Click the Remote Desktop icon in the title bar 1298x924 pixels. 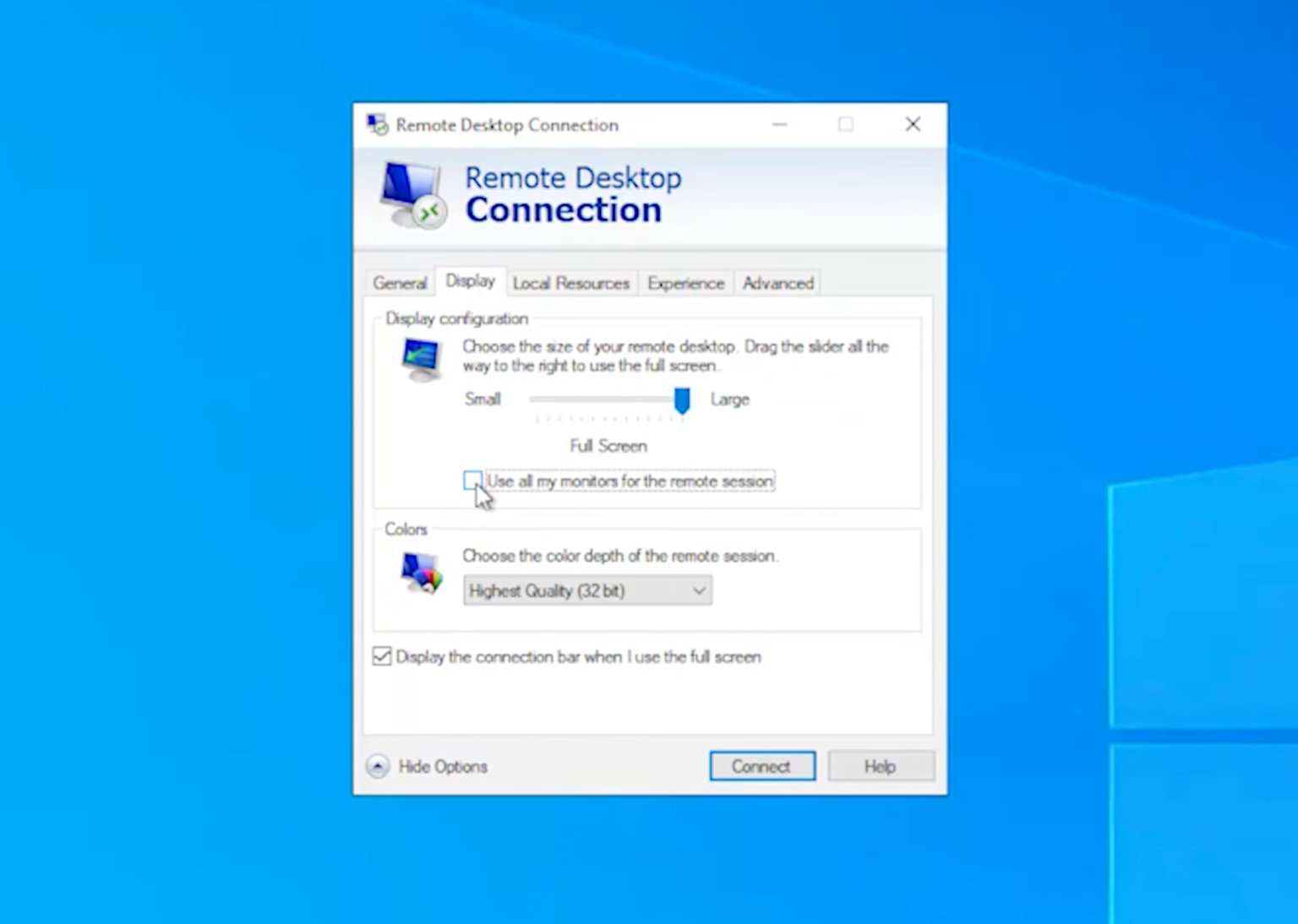coord(378,124)
